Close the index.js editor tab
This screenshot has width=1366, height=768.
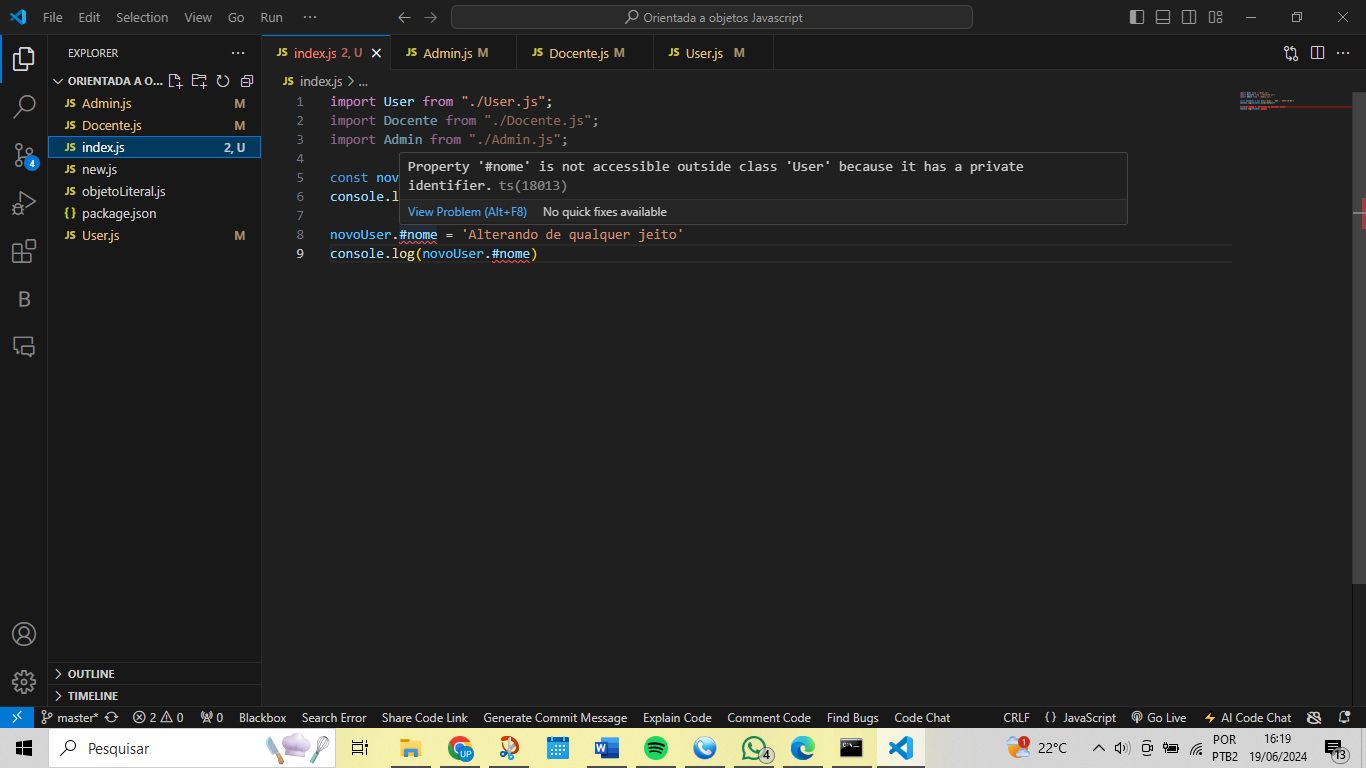pos(376,53)
